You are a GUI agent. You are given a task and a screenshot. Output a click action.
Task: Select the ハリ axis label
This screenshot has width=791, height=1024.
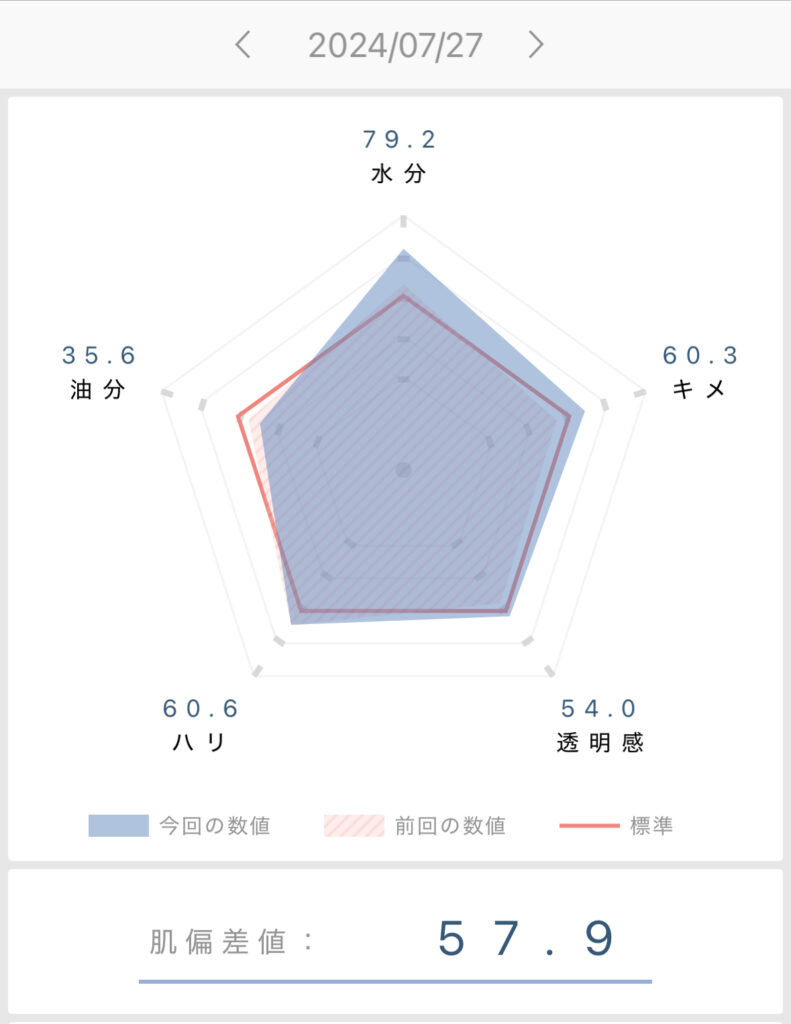coord(199,743)
